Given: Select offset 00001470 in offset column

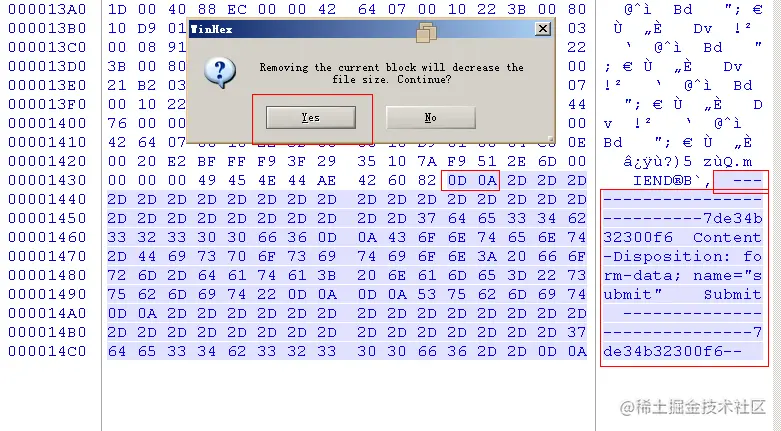Looking at the screenshot, I should click(x=47, y=256).
